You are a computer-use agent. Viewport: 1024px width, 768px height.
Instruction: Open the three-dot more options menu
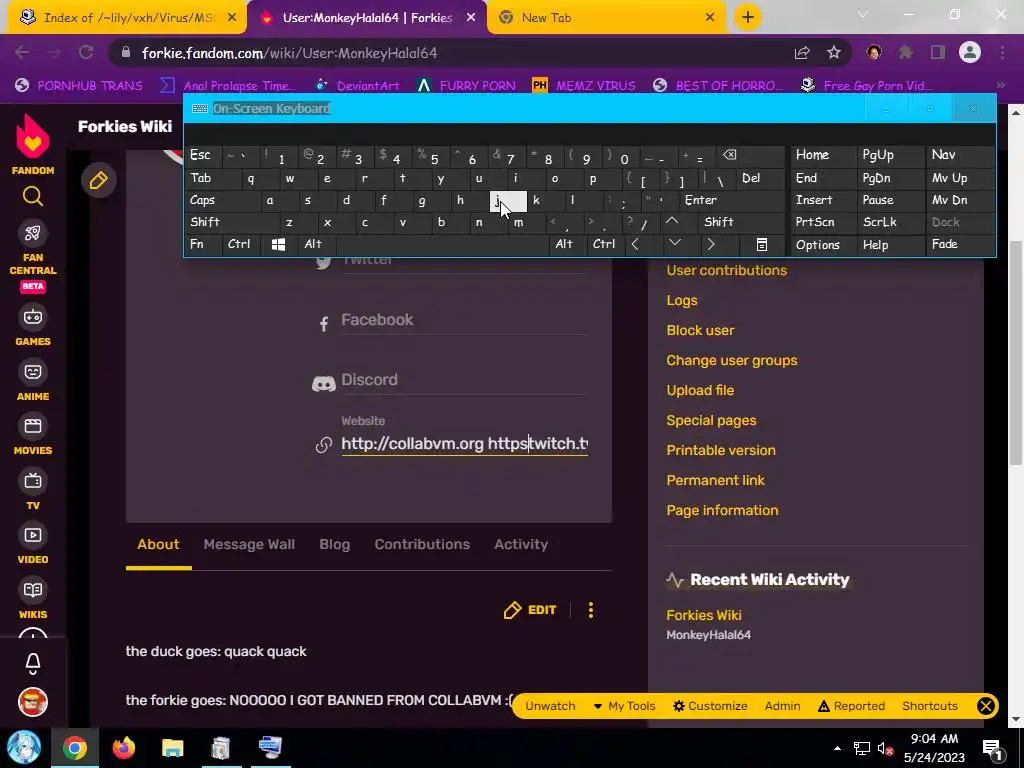(591, 610)
